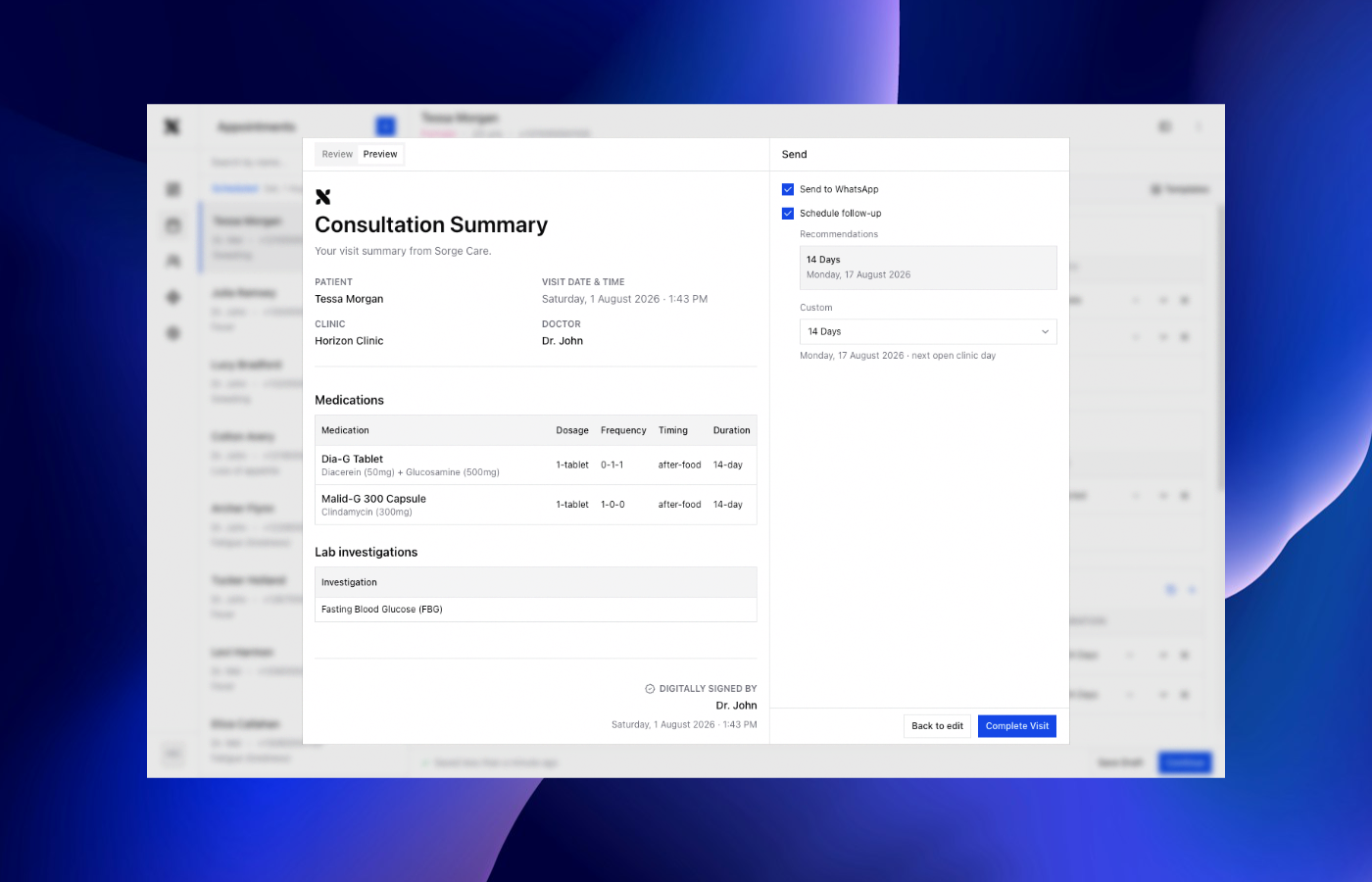Image resolution: width=1372 pixels, height=882 pixels.
Task: Open the Custom follow-up days dropdown
Action: (928, 331)
